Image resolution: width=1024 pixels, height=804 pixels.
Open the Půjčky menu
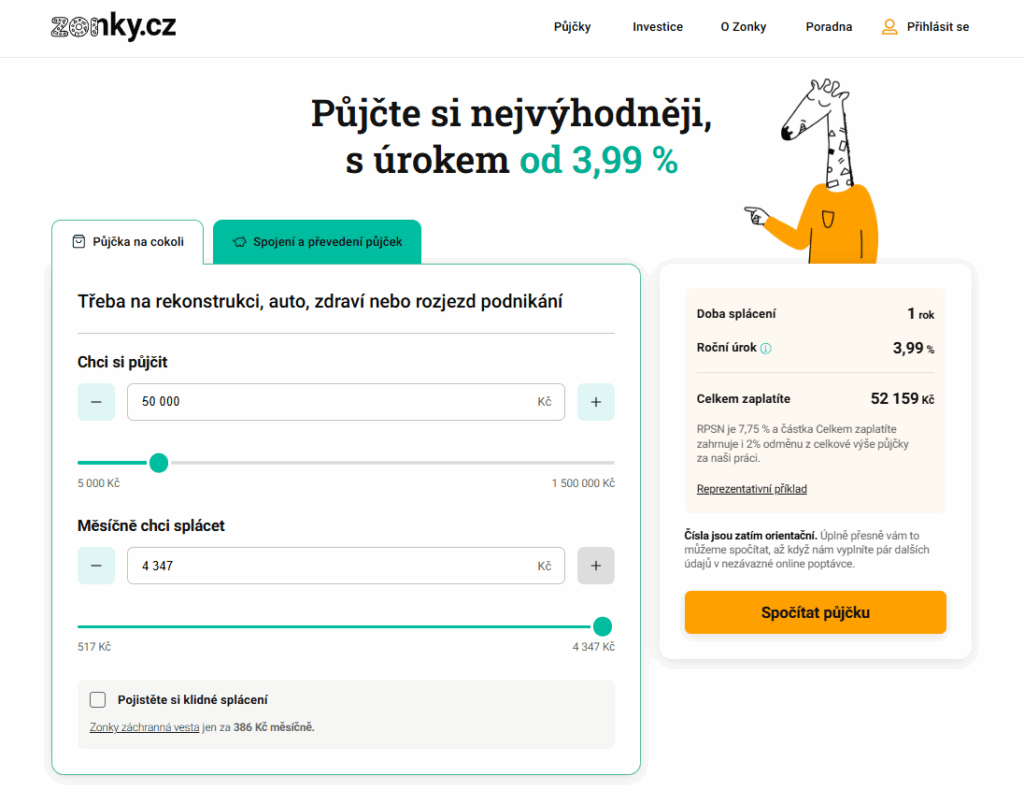pyautogui.click(x=572, y=27)
